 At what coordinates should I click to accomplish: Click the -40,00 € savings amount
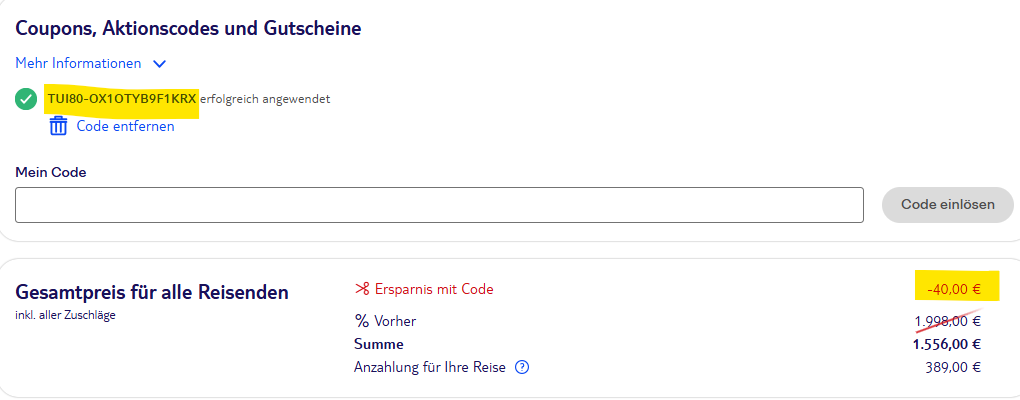click(x=954, y=289)
